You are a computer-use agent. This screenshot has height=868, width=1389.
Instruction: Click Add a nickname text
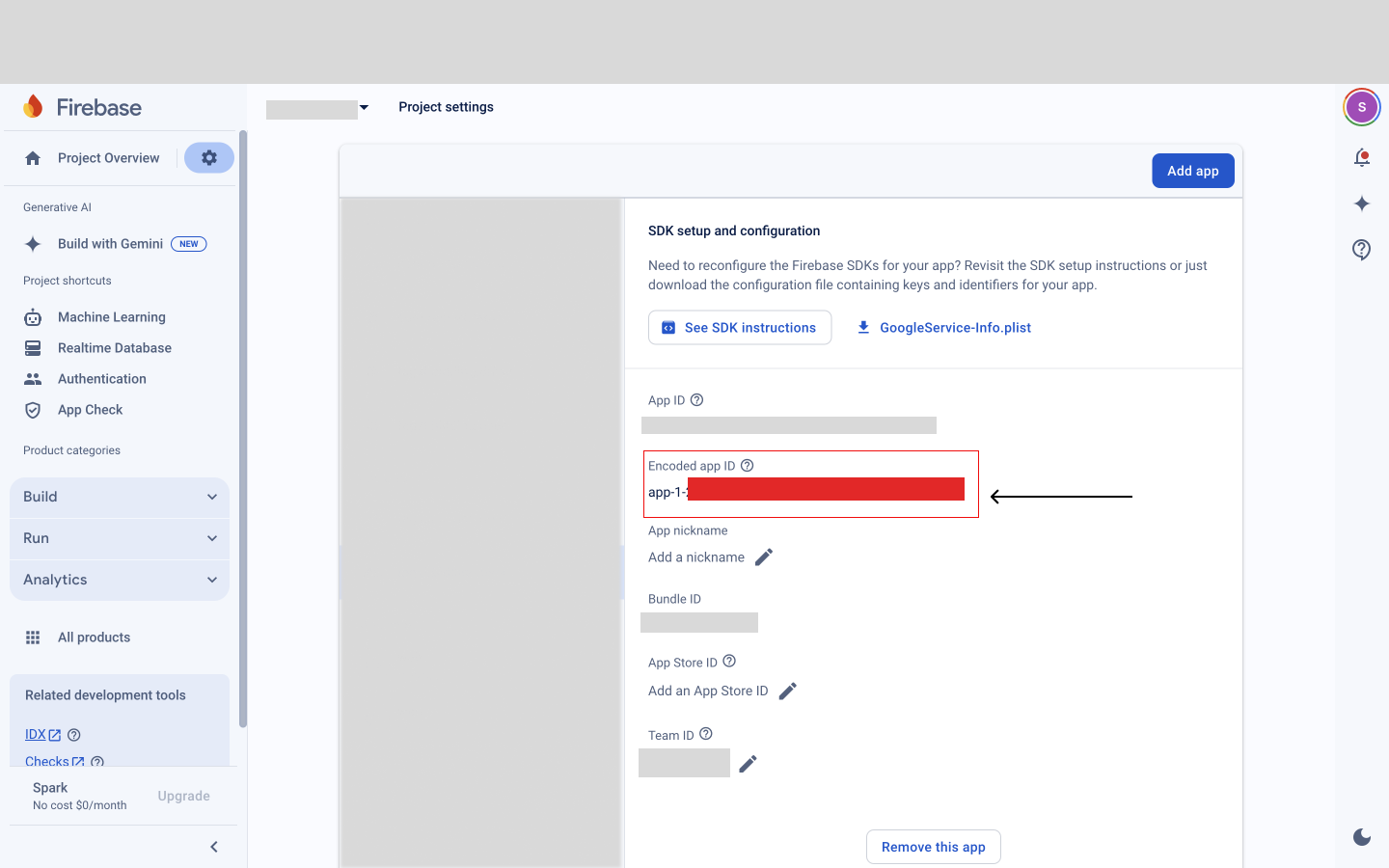[x=696, y=557]
